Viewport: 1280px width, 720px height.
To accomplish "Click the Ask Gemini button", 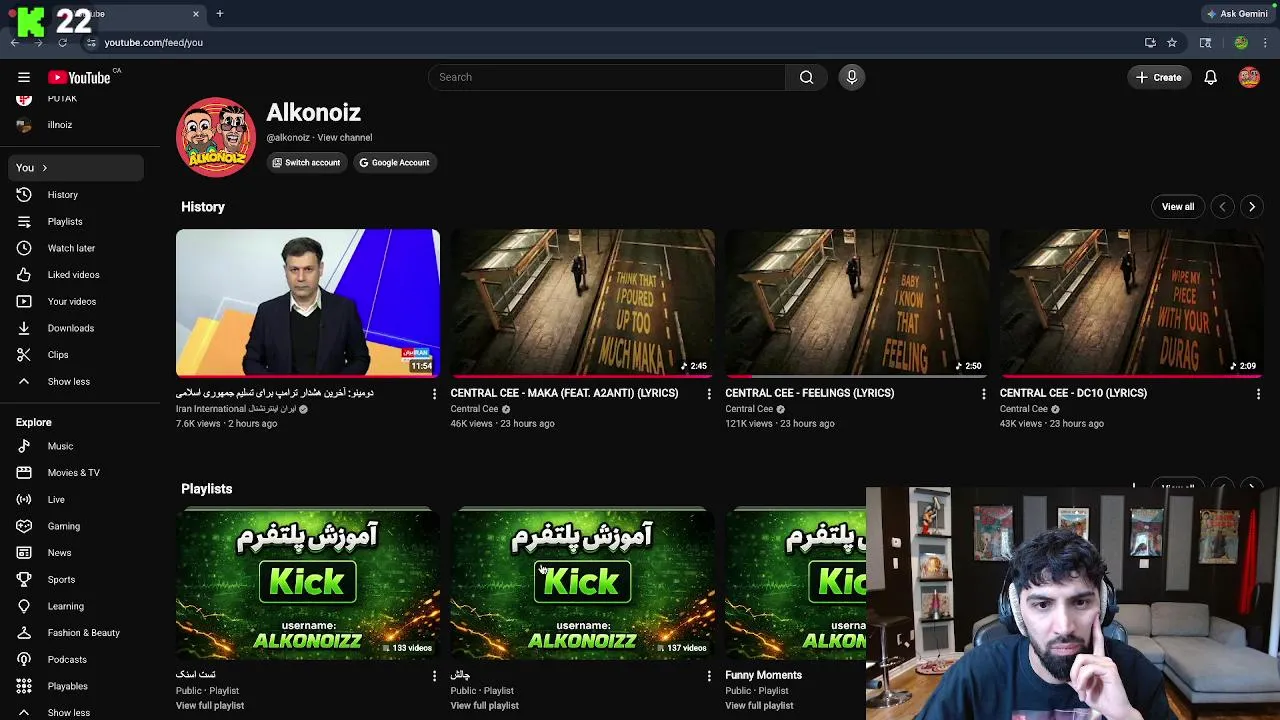I will click(1237, 14).
